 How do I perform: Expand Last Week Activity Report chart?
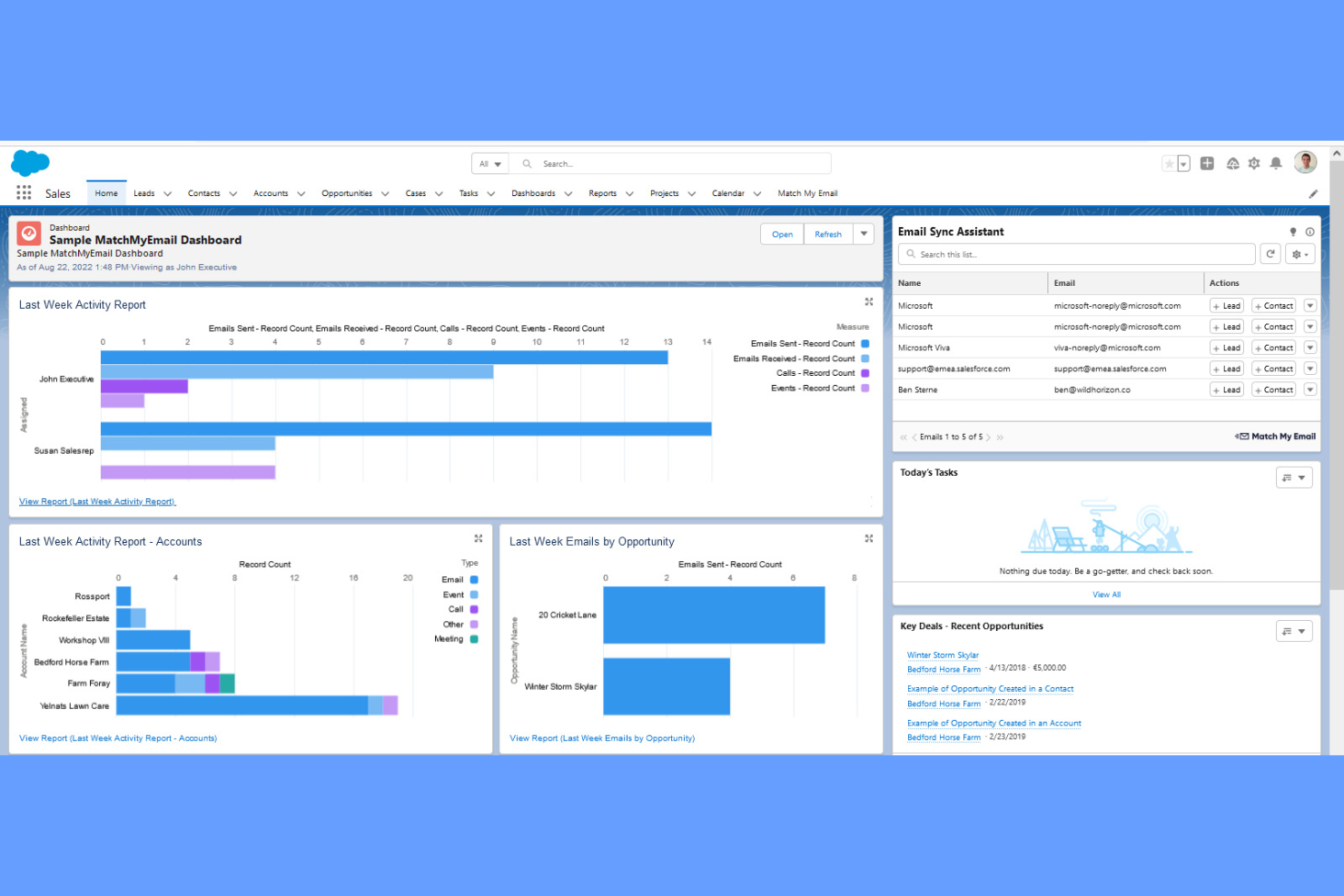point(869,301)
